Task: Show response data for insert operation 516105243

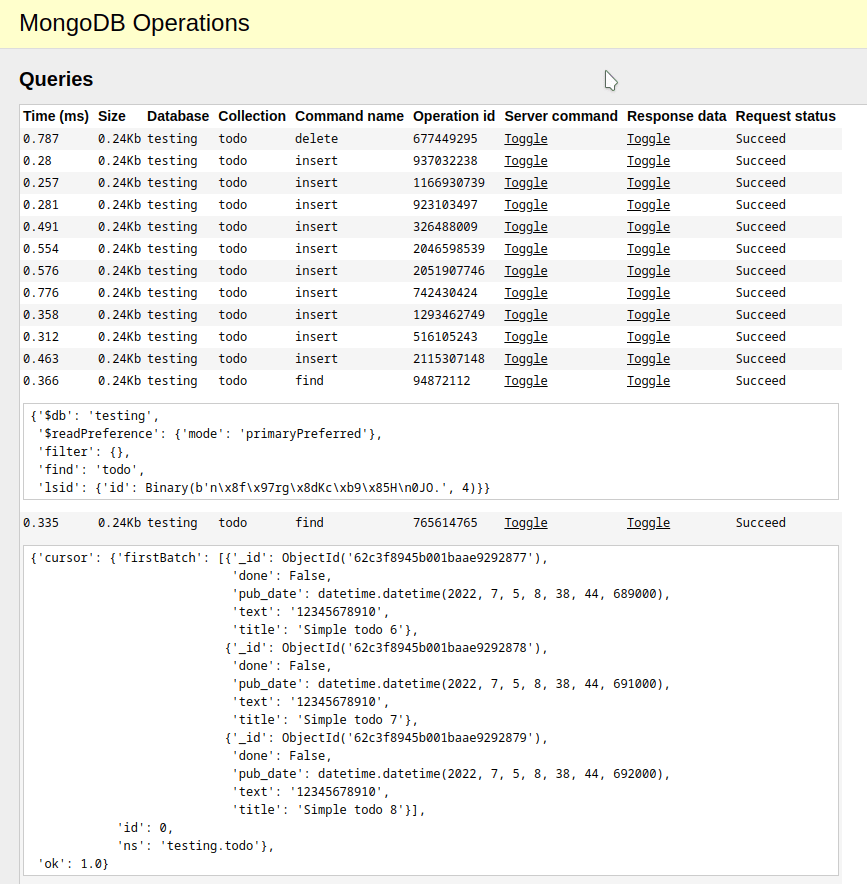Action: click(648, 336)
